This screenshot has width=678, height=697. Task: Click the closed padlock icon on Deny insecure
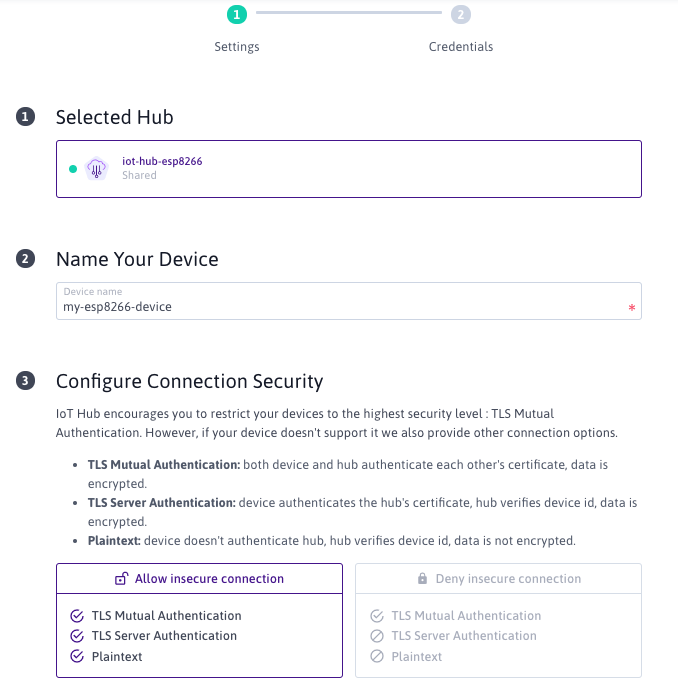424,579
